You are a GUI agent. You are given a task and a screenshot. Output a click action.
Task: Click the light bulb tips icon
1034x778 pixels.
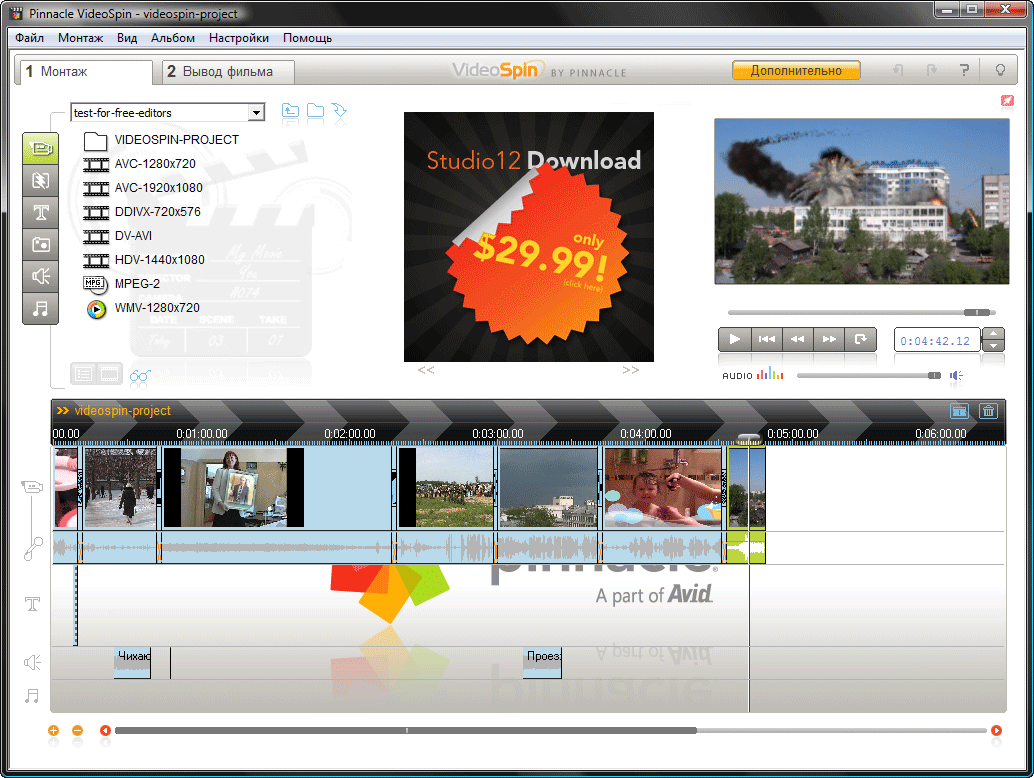pos(1000,70)
